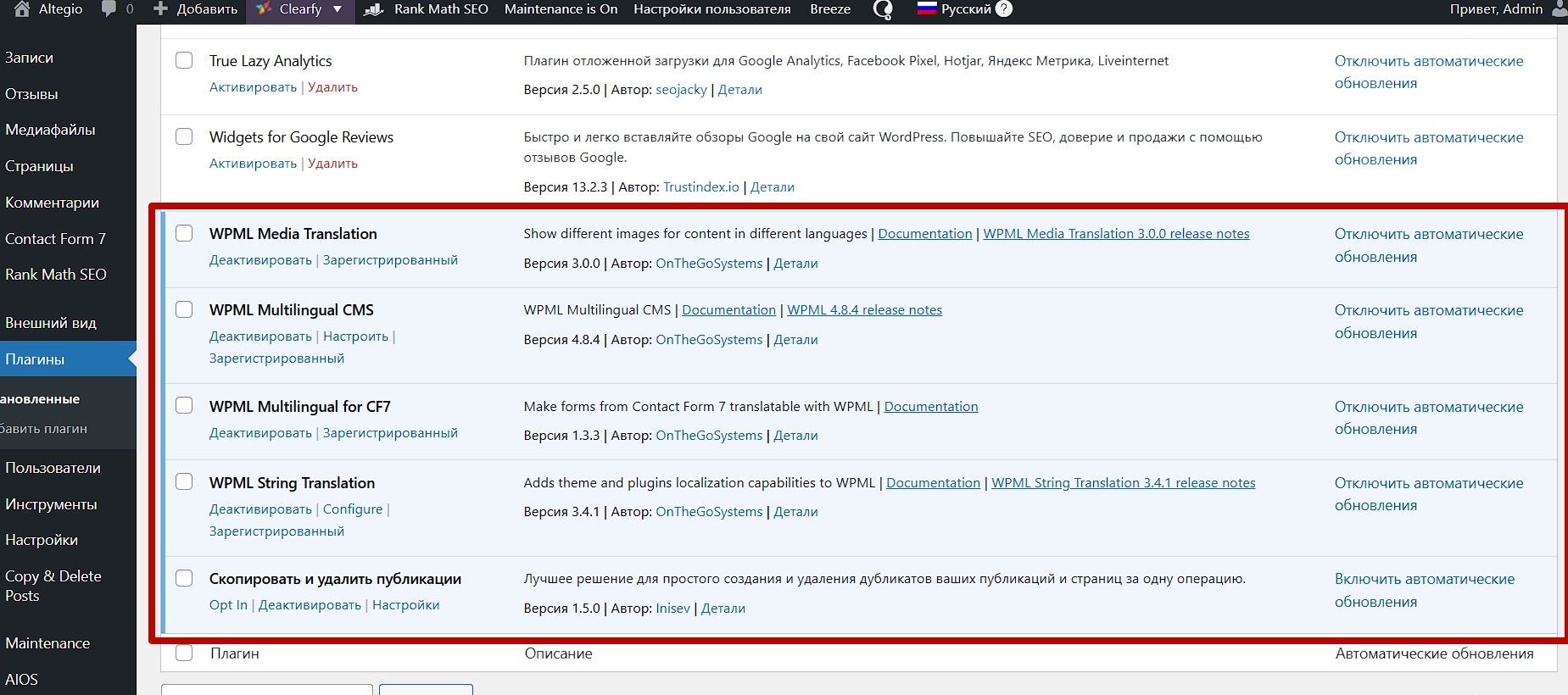Open the bulk actions dropdown below the table
The width and height of the screenshot is (1568, 695).
266,689
